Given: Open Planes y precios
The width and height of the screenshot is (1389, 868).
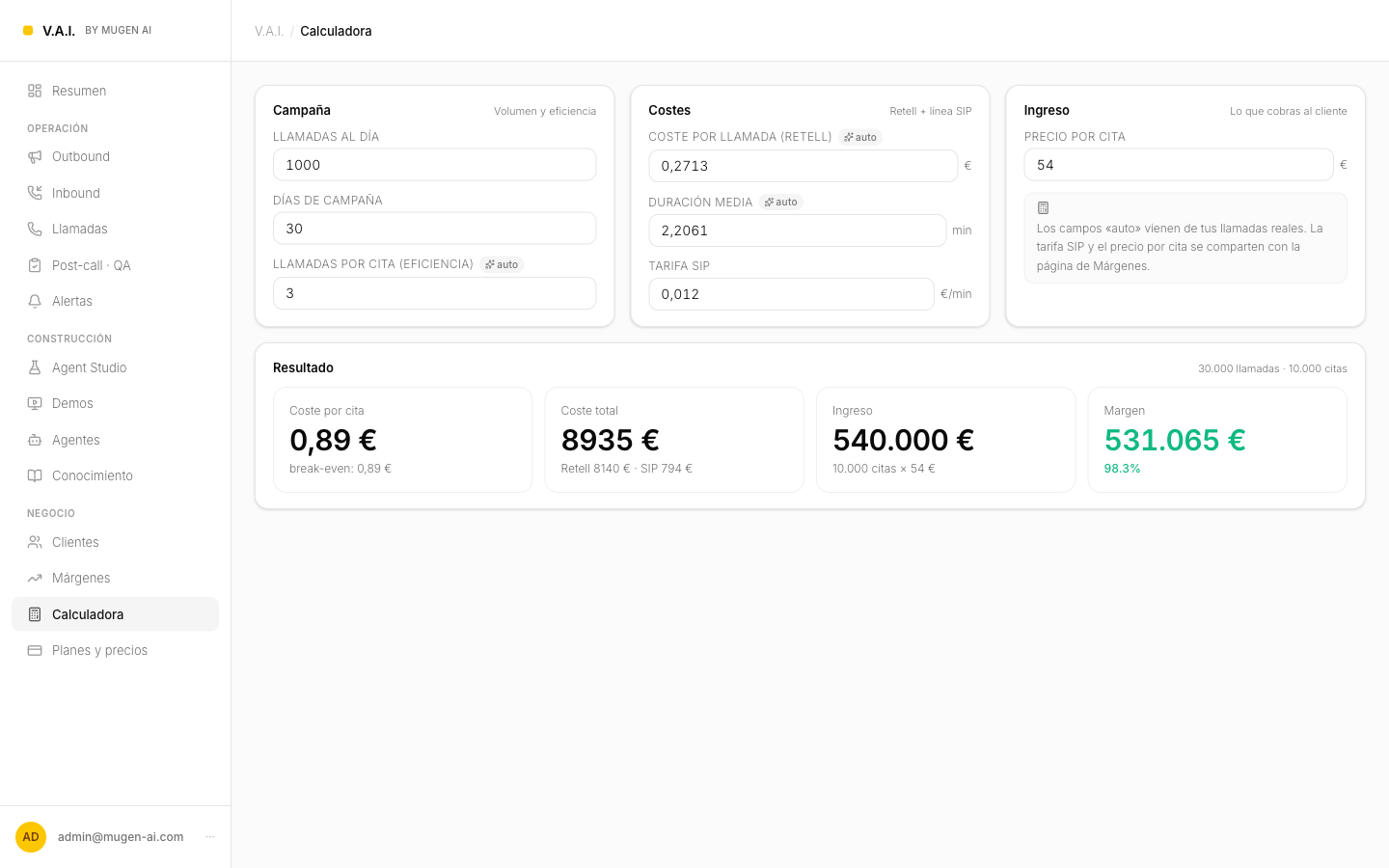Looking at the screenshot, I should [115, 650].
